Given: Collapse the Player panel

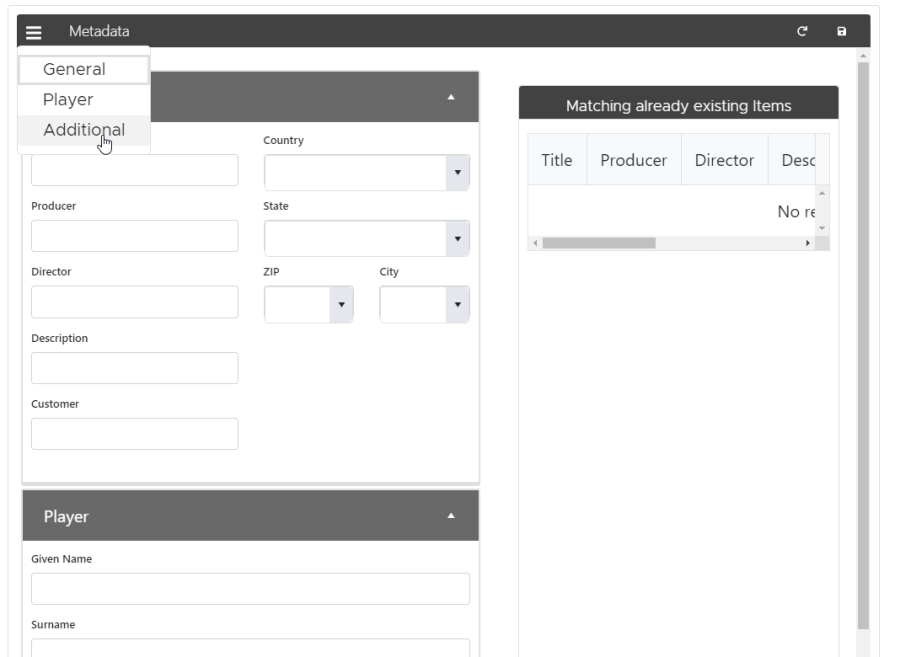Looking at the screenshot, I should (x=450, y=516).
